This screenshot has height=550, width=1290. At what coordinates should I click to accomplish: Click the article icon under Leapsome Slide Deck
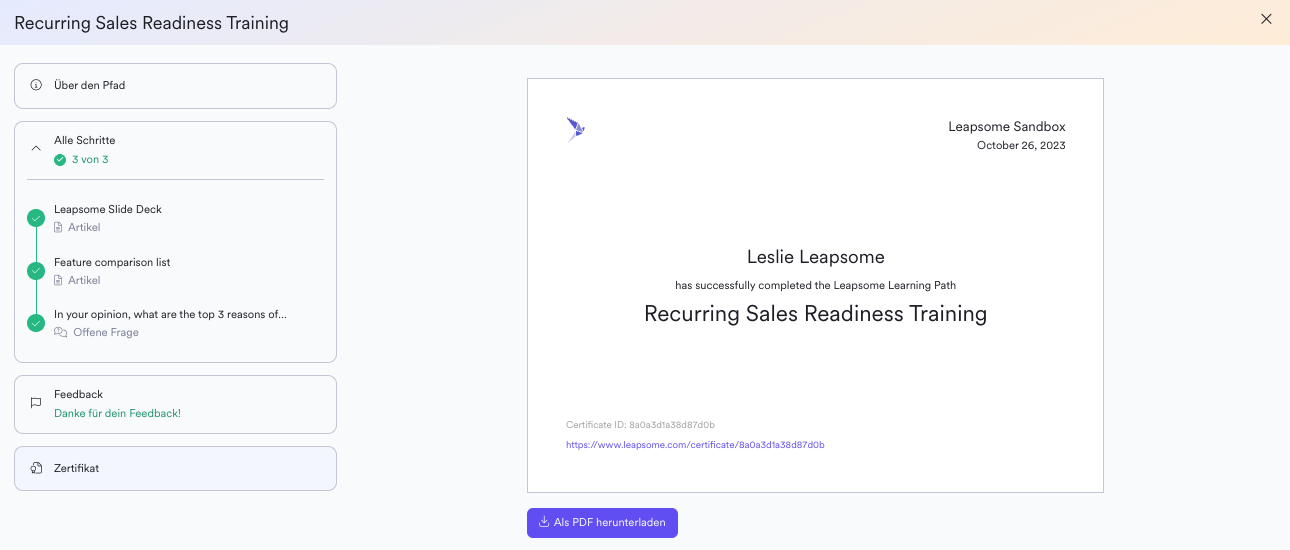[x=58, y=228]
